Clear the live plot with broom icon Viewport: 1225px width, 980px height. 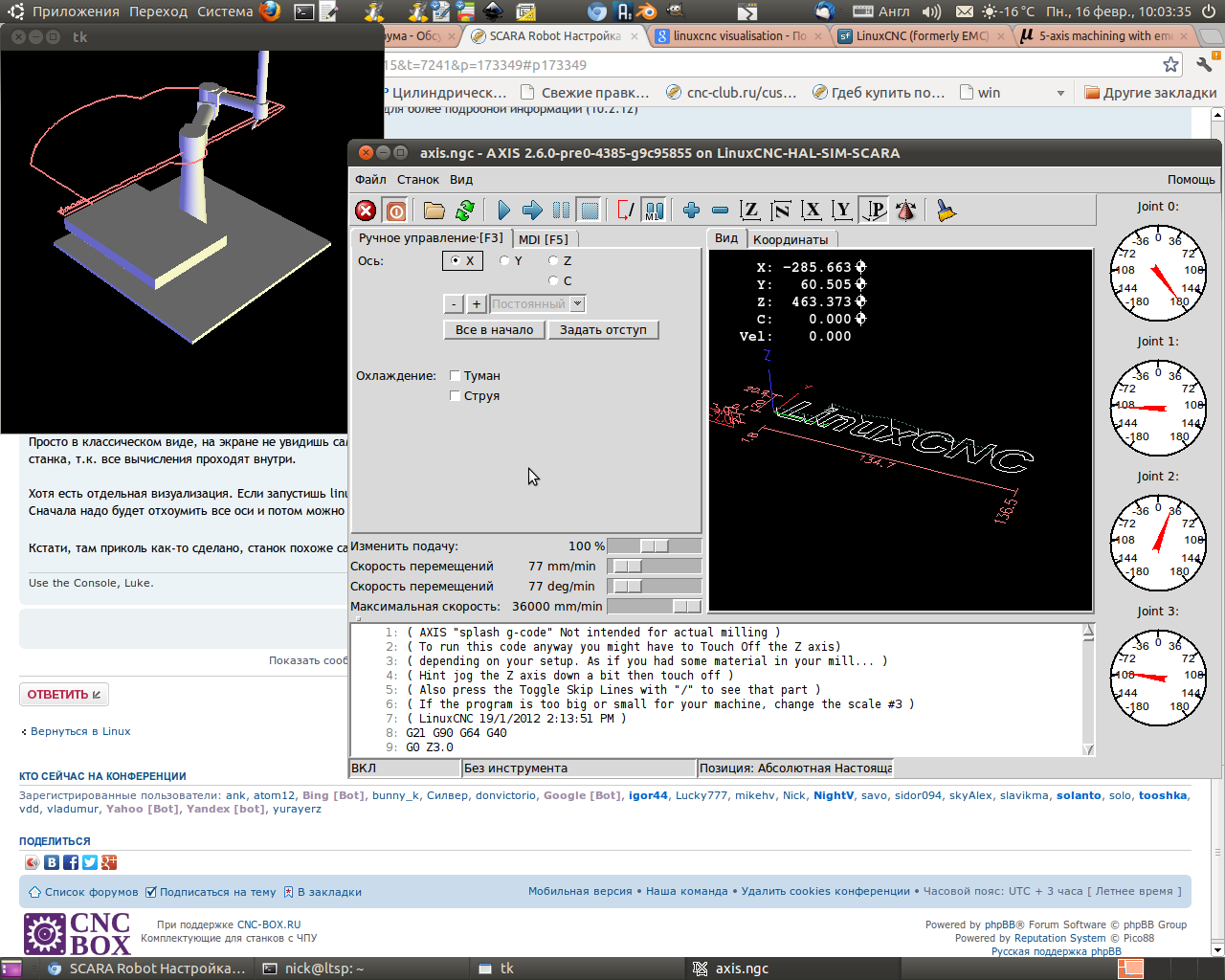[x=946, y=211]
